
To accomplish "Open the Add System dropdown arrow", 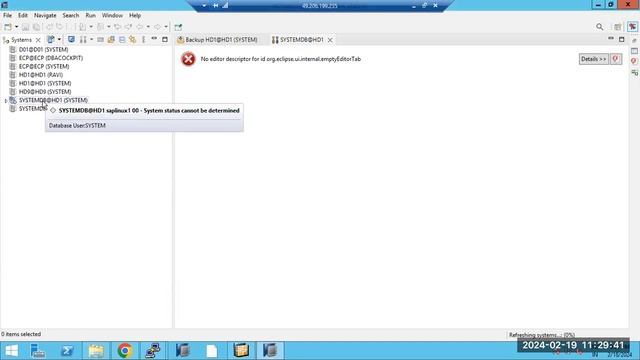I will click(59, 39).
